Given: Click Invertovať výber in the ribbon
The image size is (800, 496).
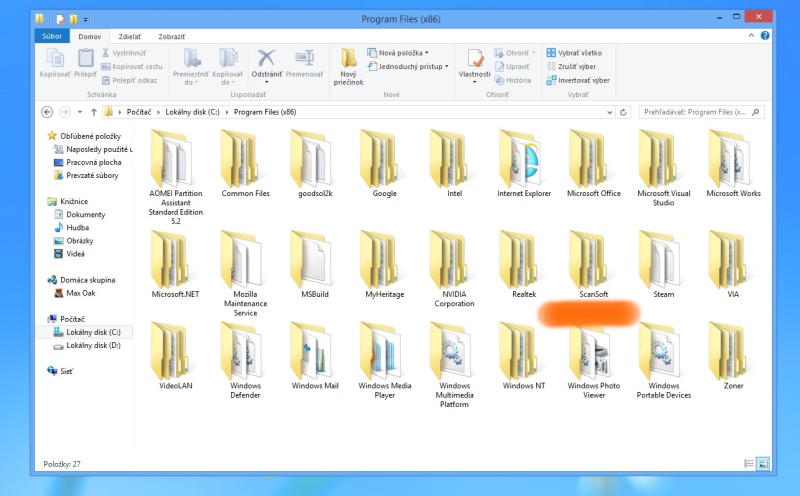Looking at the screenshot, I should coord(578,80).
